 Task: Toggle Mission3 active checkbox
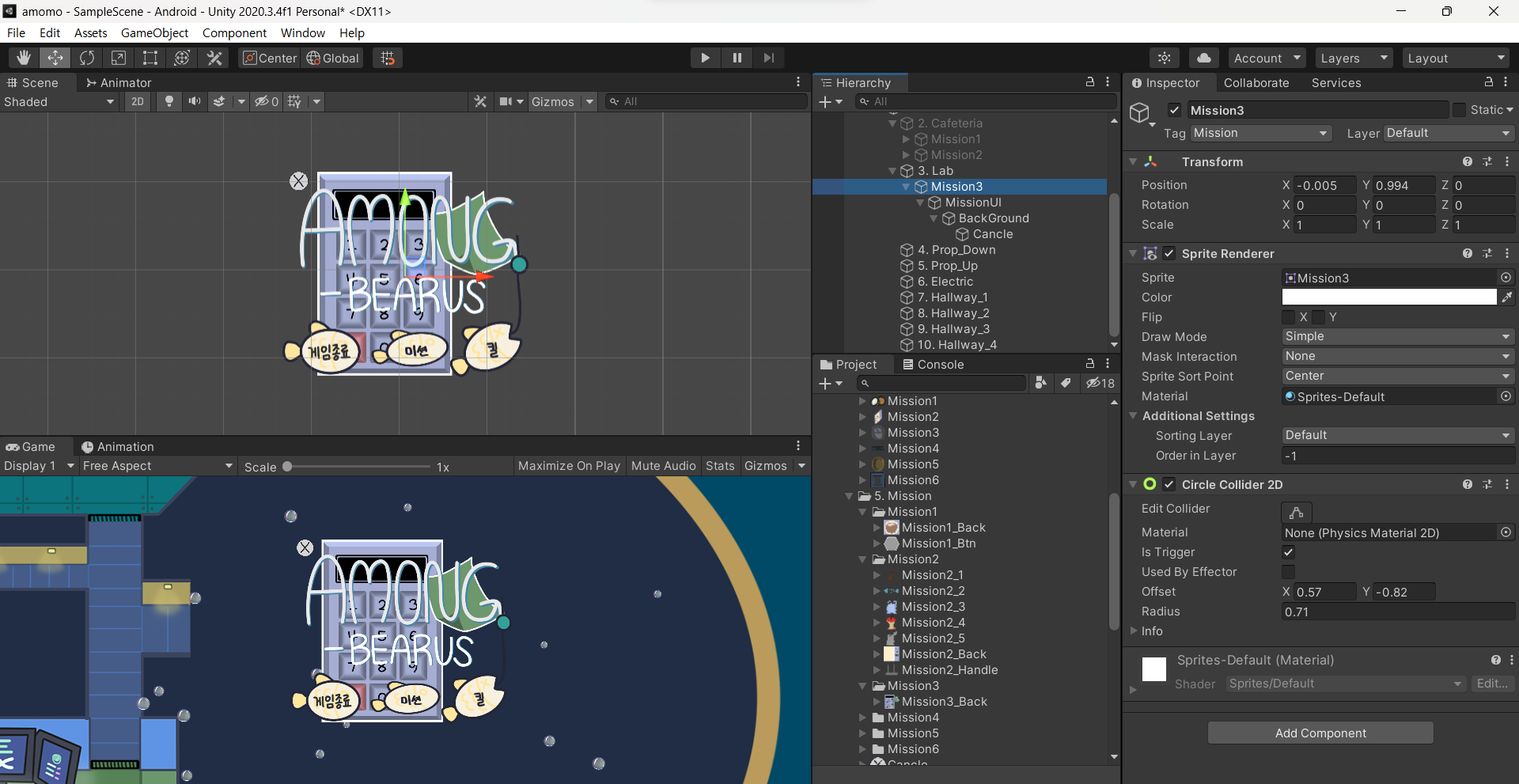click(x=1174, y=110)
